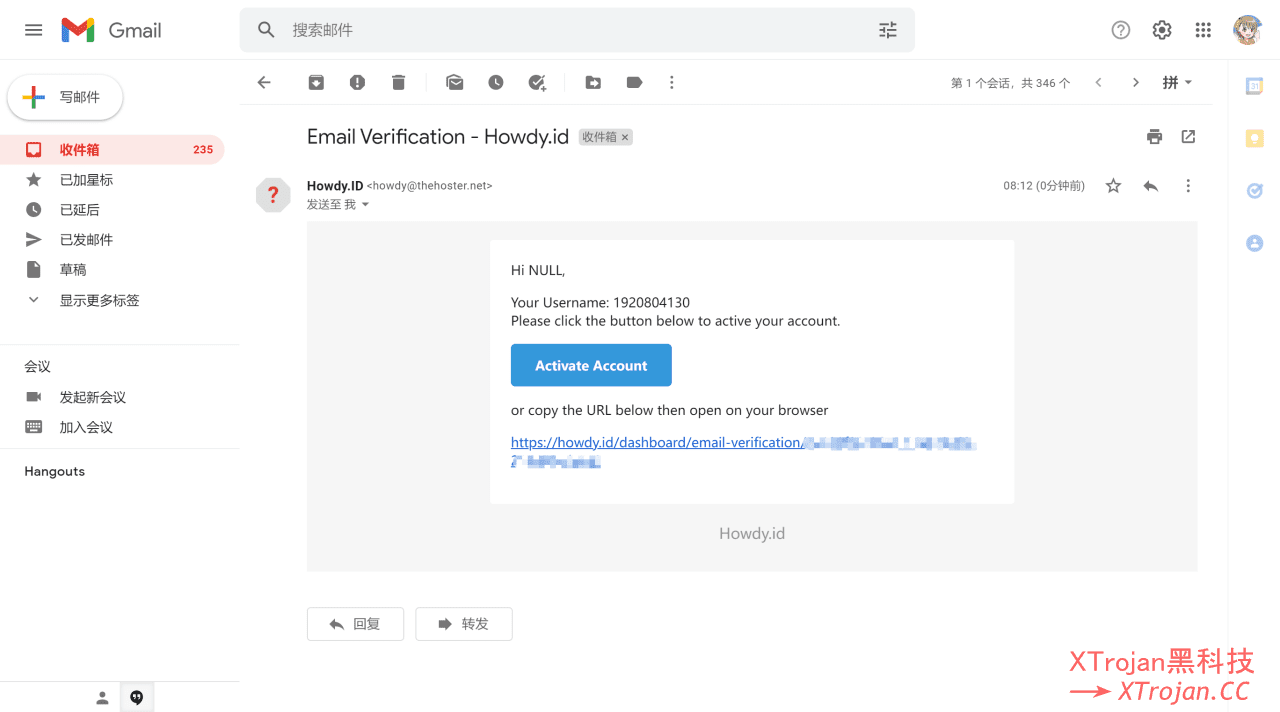Click the Activate Account button

point(591,365)
